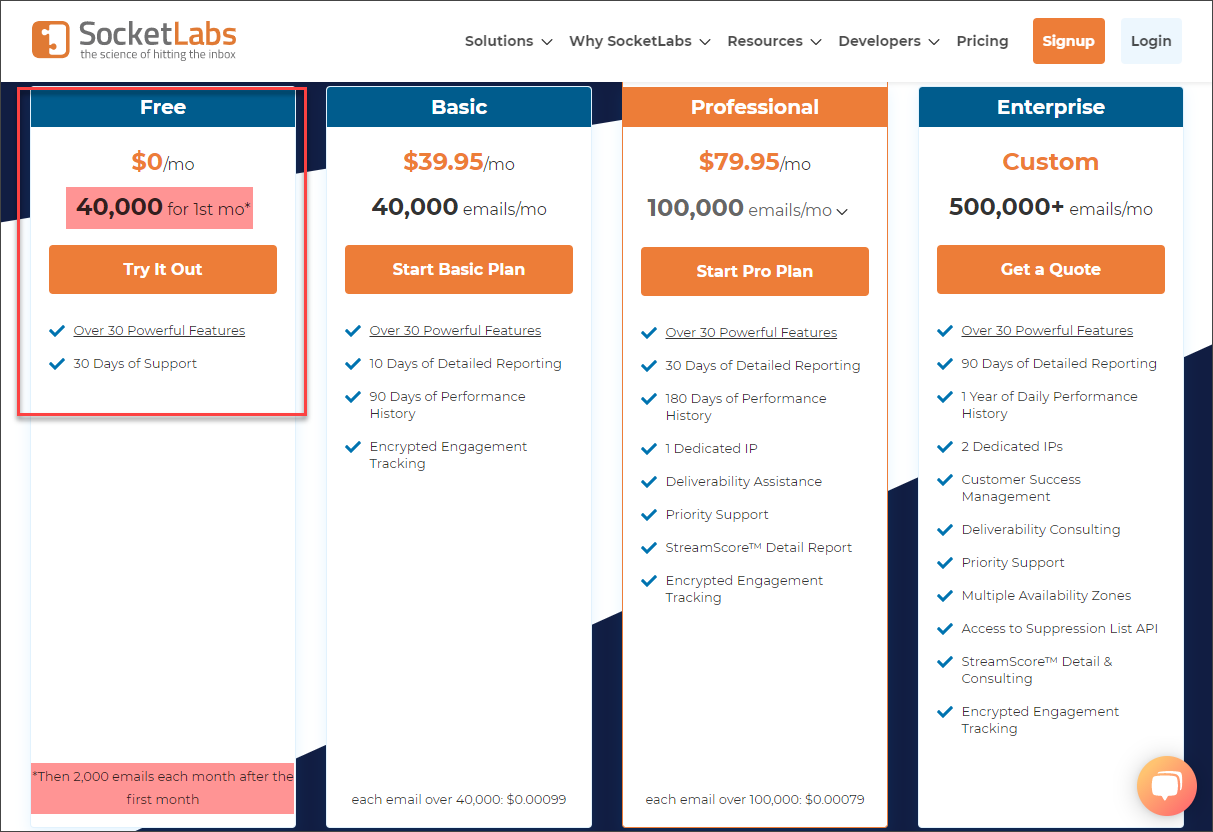Click checkmark beside 30 Days of Support
Screen dimensions: 1213x832
(57, 364)
